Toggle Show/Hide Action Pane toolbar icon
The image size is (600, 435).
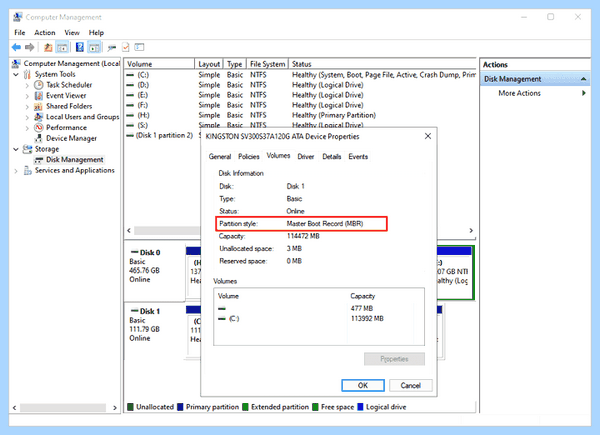(x=94, y=47)
